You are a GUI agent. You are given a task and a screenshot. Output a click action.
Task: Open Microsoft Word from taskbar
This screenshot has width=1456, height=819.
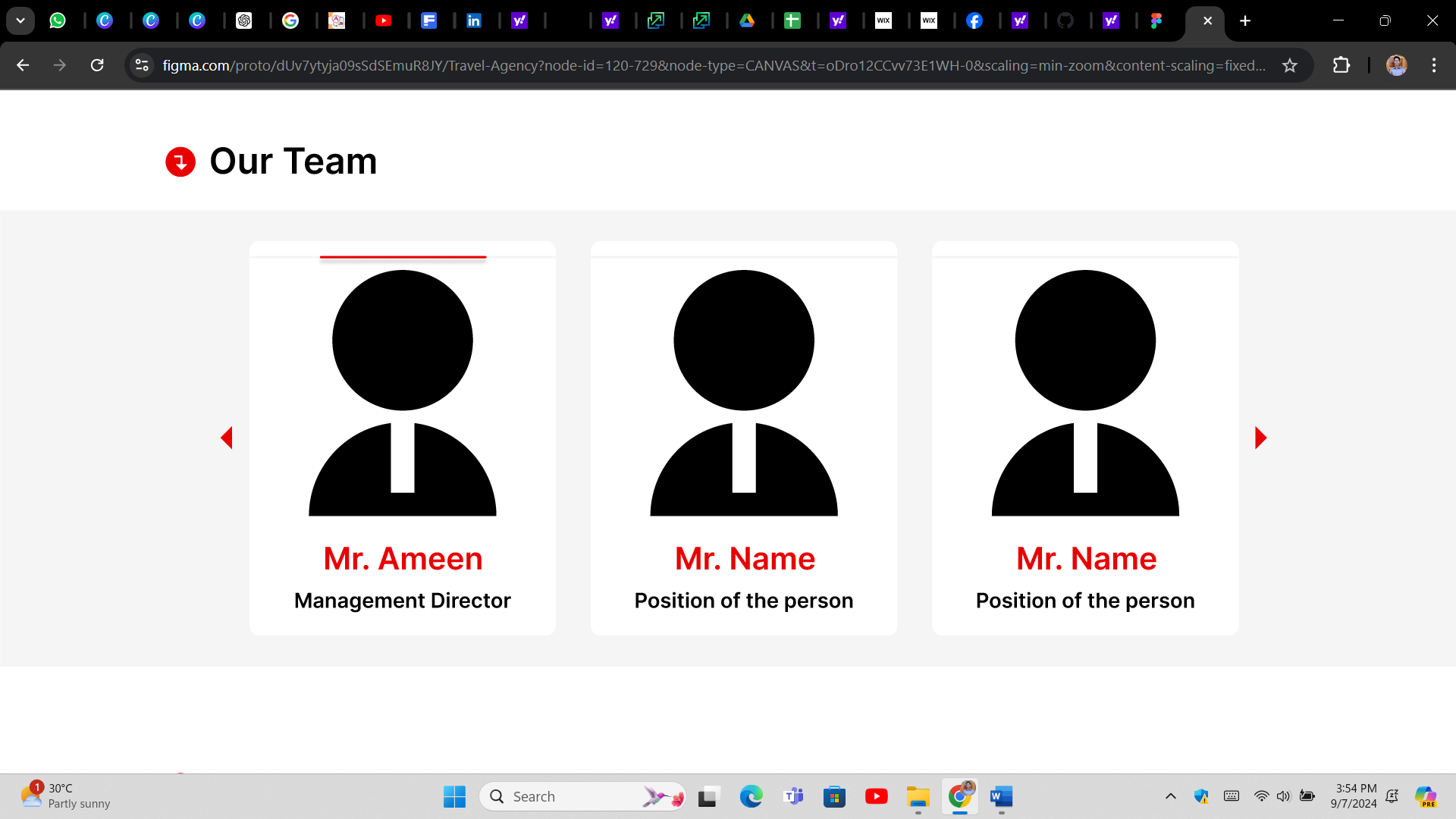pyautogui.click(x=1001, y=796)
